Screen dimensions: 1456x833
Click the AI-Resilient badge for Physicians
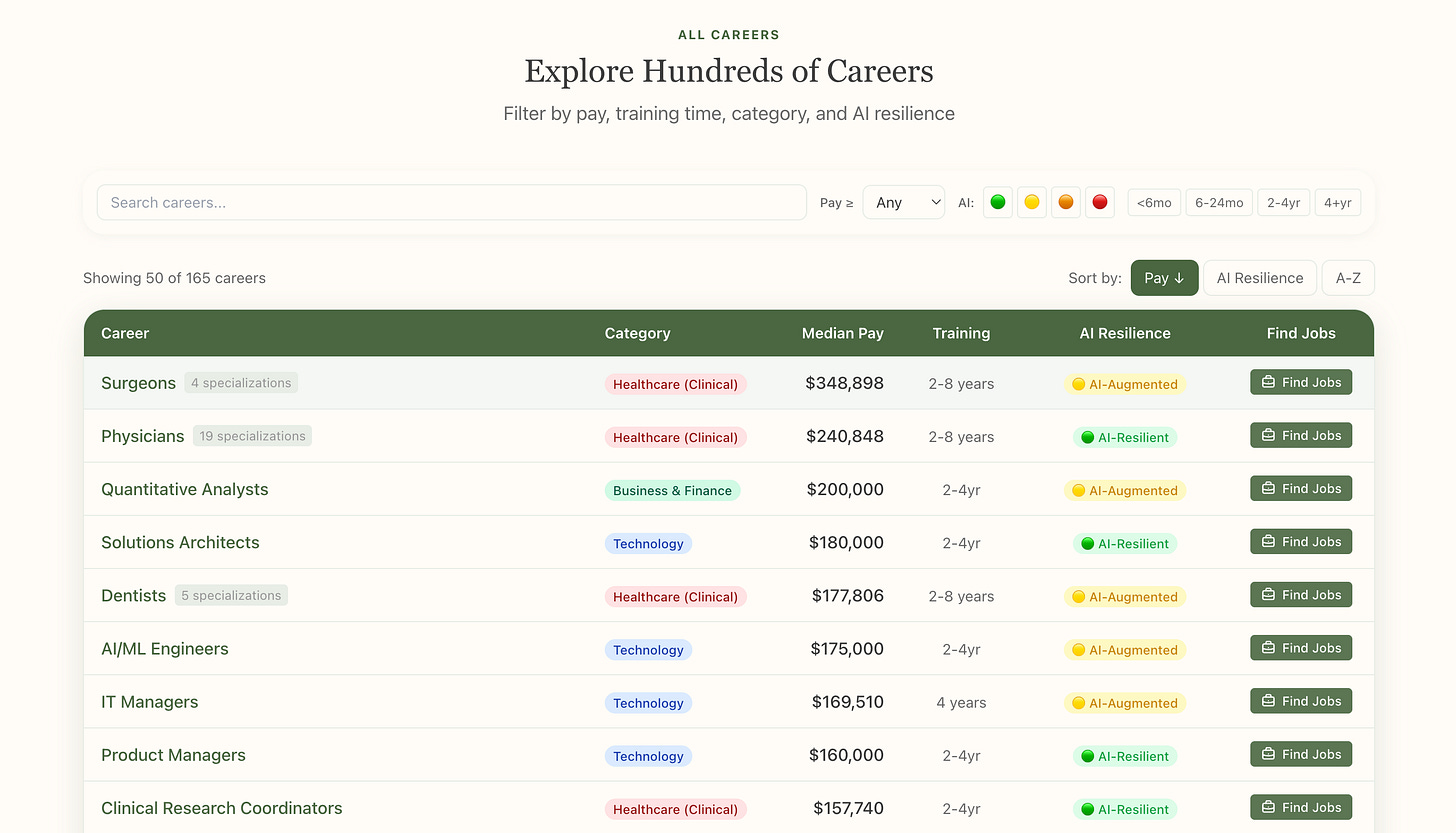[x=1125, y=437]
